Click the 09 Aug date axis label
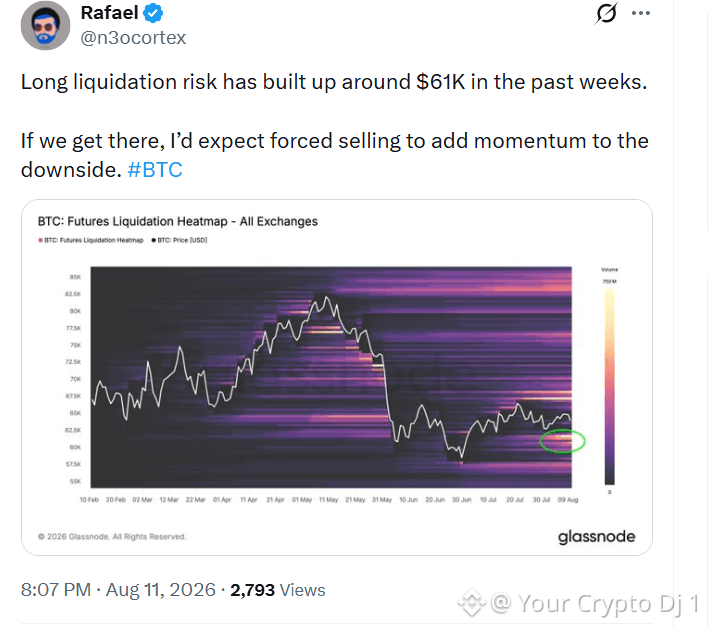The height and width of the screenshot is (628, 709). (x=567, y=500)
